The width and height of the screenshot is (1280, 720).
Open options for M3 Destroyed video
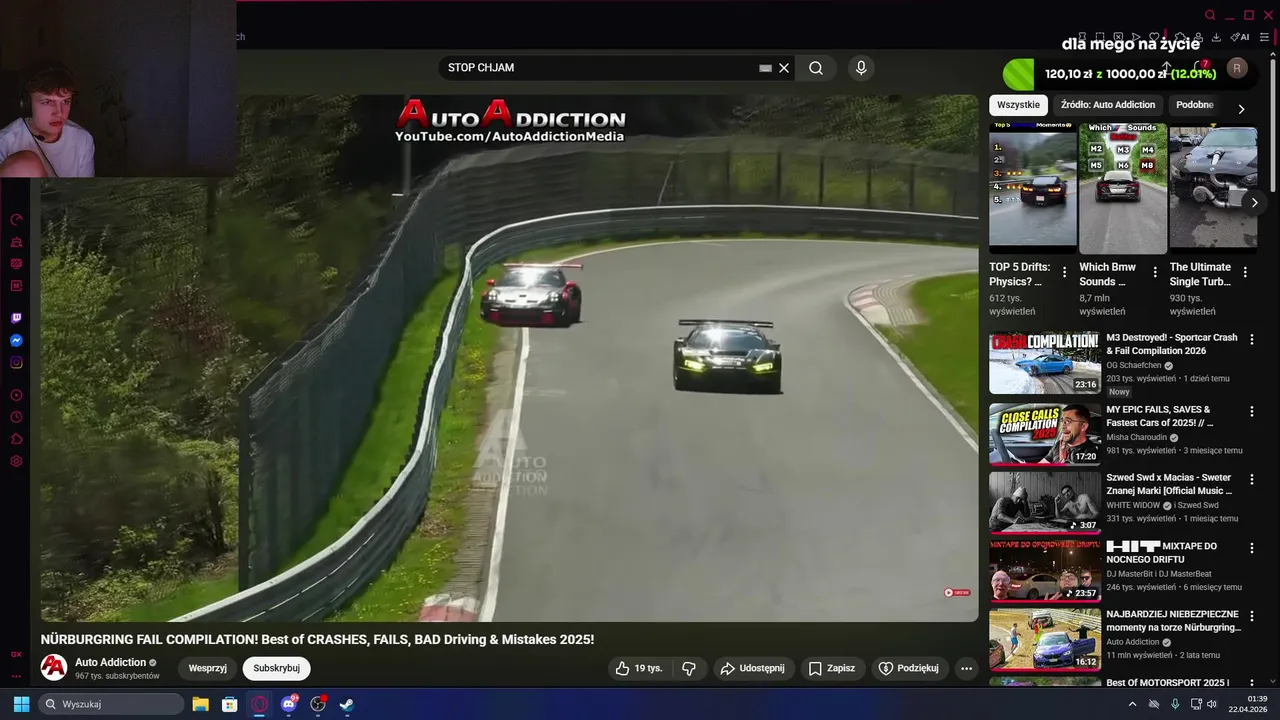click(x=1251, y=340)
